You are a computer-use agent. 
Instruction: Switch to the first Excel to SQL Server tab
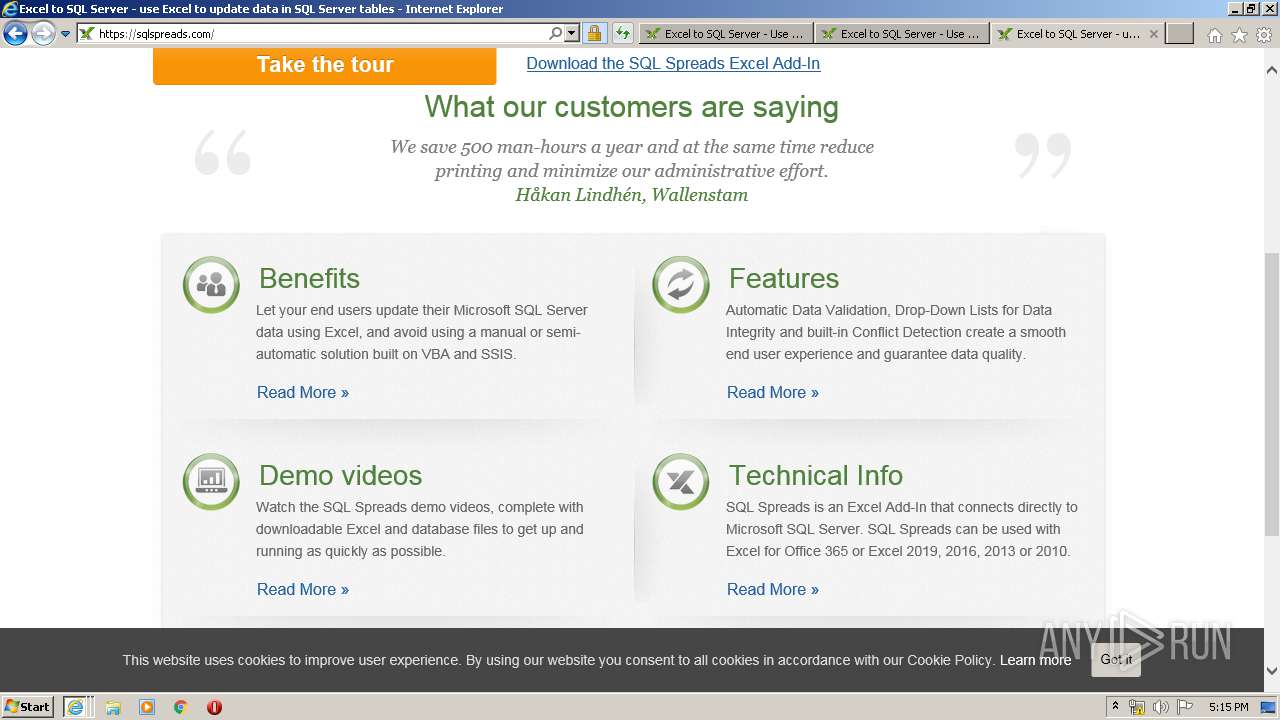point(725,33)
